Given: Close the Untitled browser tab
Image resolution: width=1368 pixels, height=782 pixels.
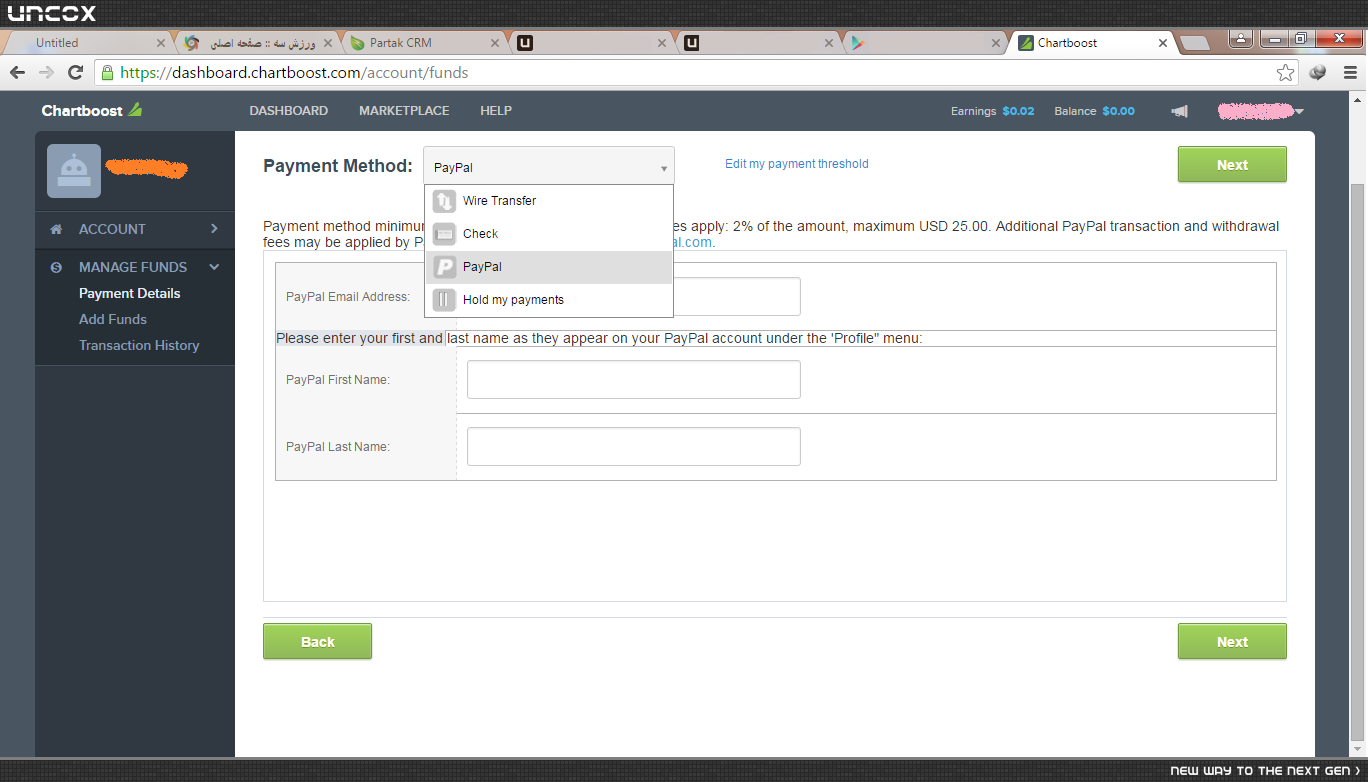Looking at the screenshot, I should [163, 43].
